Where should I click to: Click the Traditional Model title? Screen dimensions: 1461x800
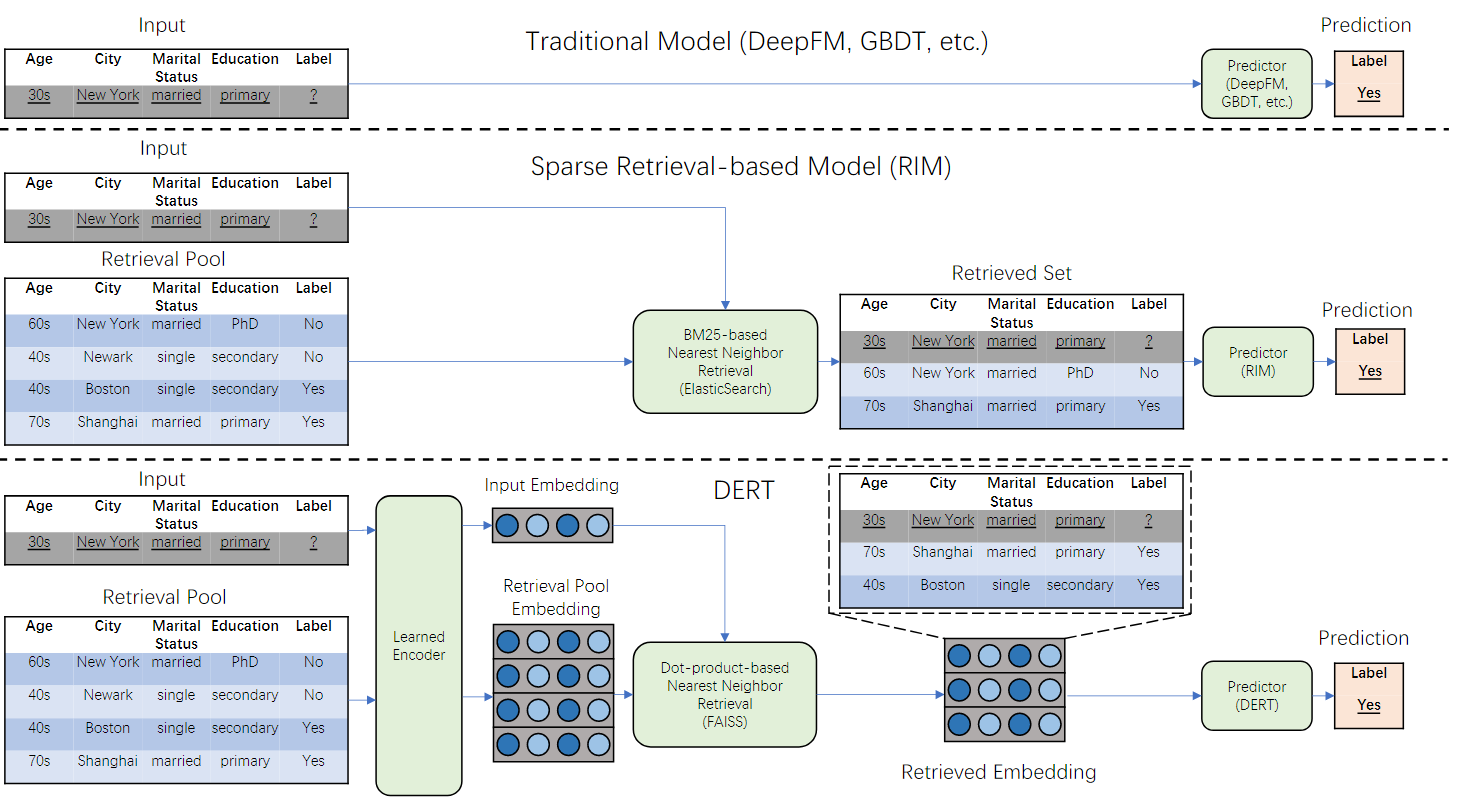click(x=757, y=41)
